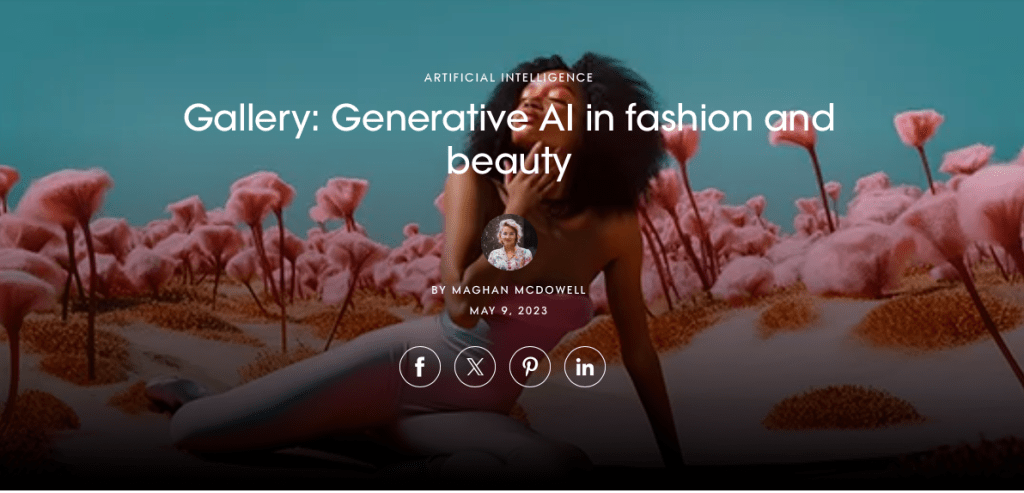Image resolution: width=1024 pixels, height=493 pixels.
Task: Click the author's circular profile photo
Action: click(509, 242)
